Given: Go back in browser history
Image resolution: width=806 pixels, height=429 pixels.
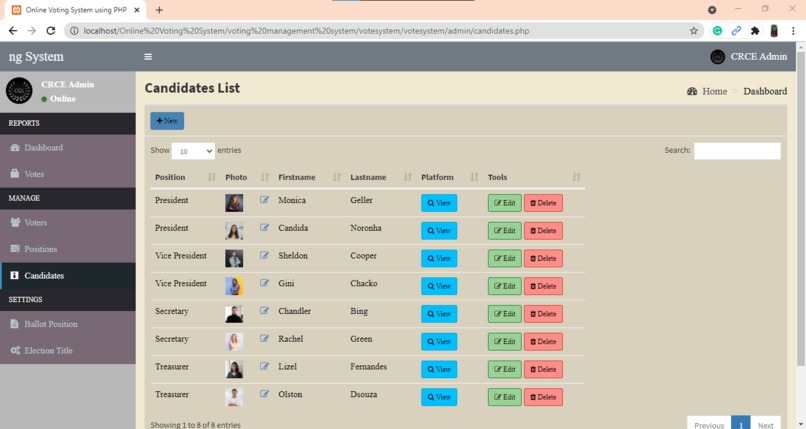Looking at the screenshot, I should pos(13,31).
